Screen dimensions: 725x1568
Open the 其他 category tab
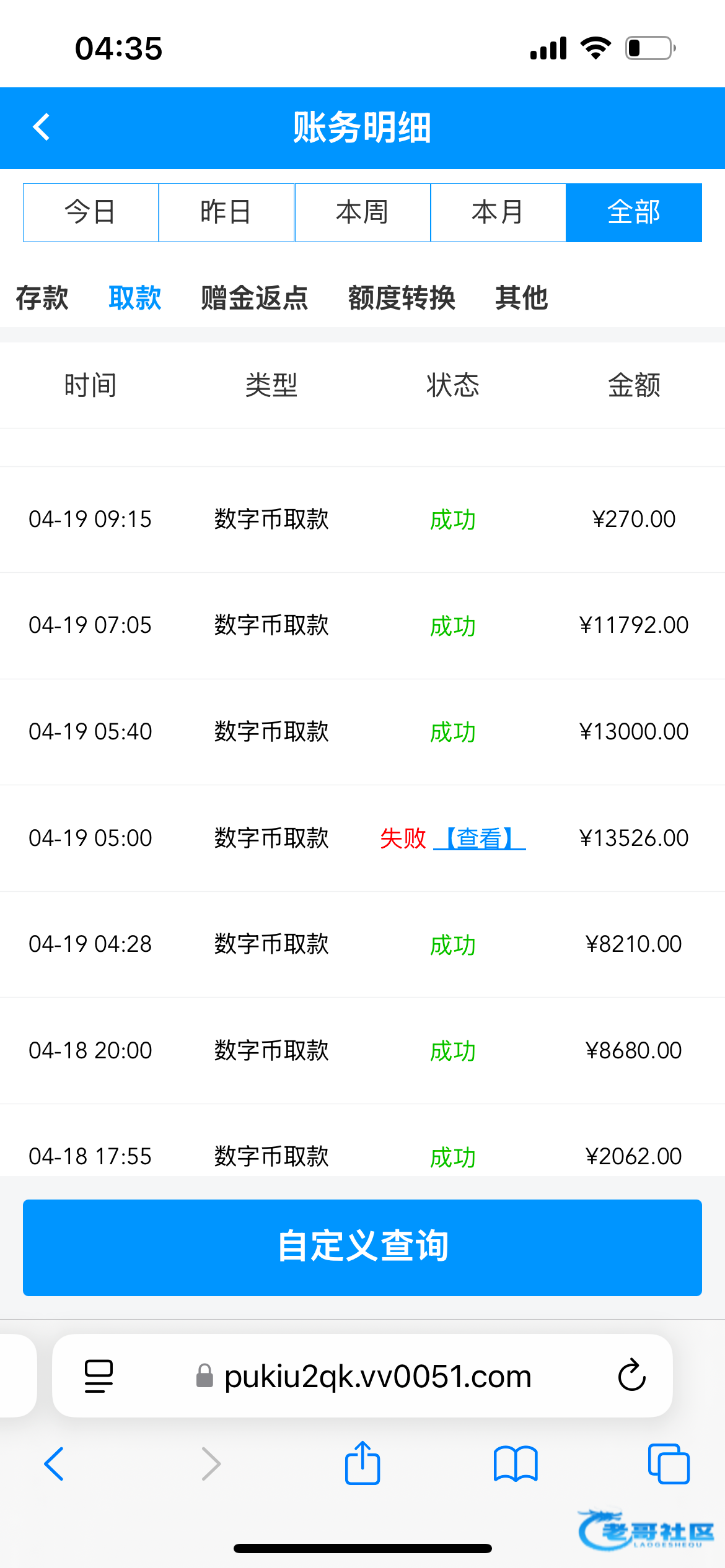click(522, 298)
